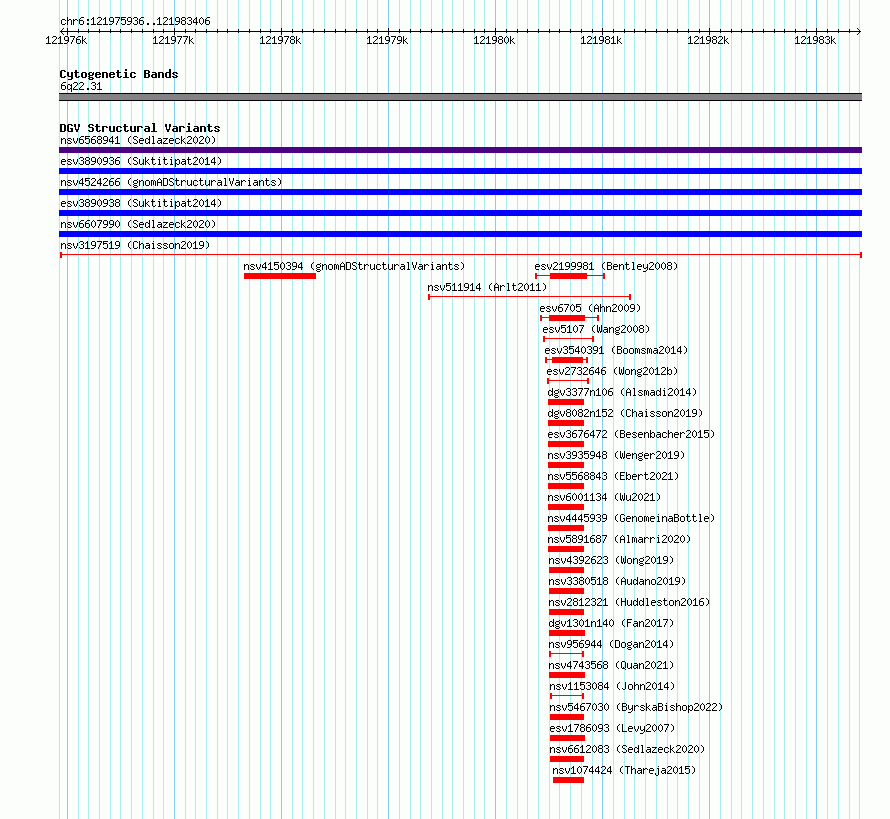Viewport: 890px width, 819px height.
Task: Click the Cytogenetic Bands track title
Action: (x=119, y=74)
